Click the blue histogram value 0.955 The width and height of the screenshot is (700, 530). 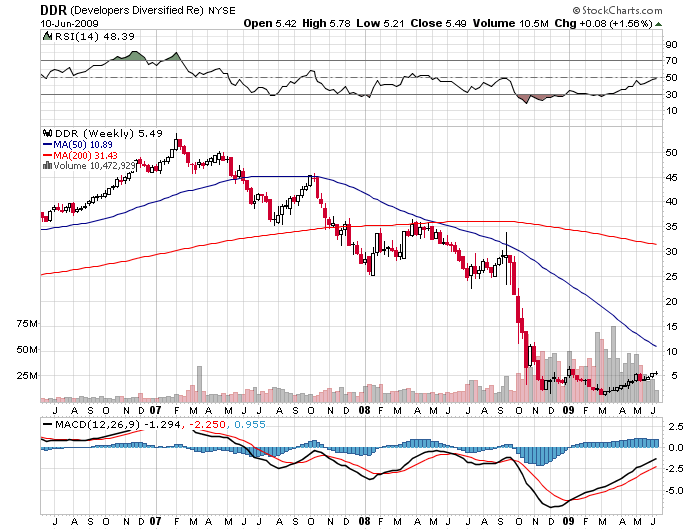click(x=250, y=424)
